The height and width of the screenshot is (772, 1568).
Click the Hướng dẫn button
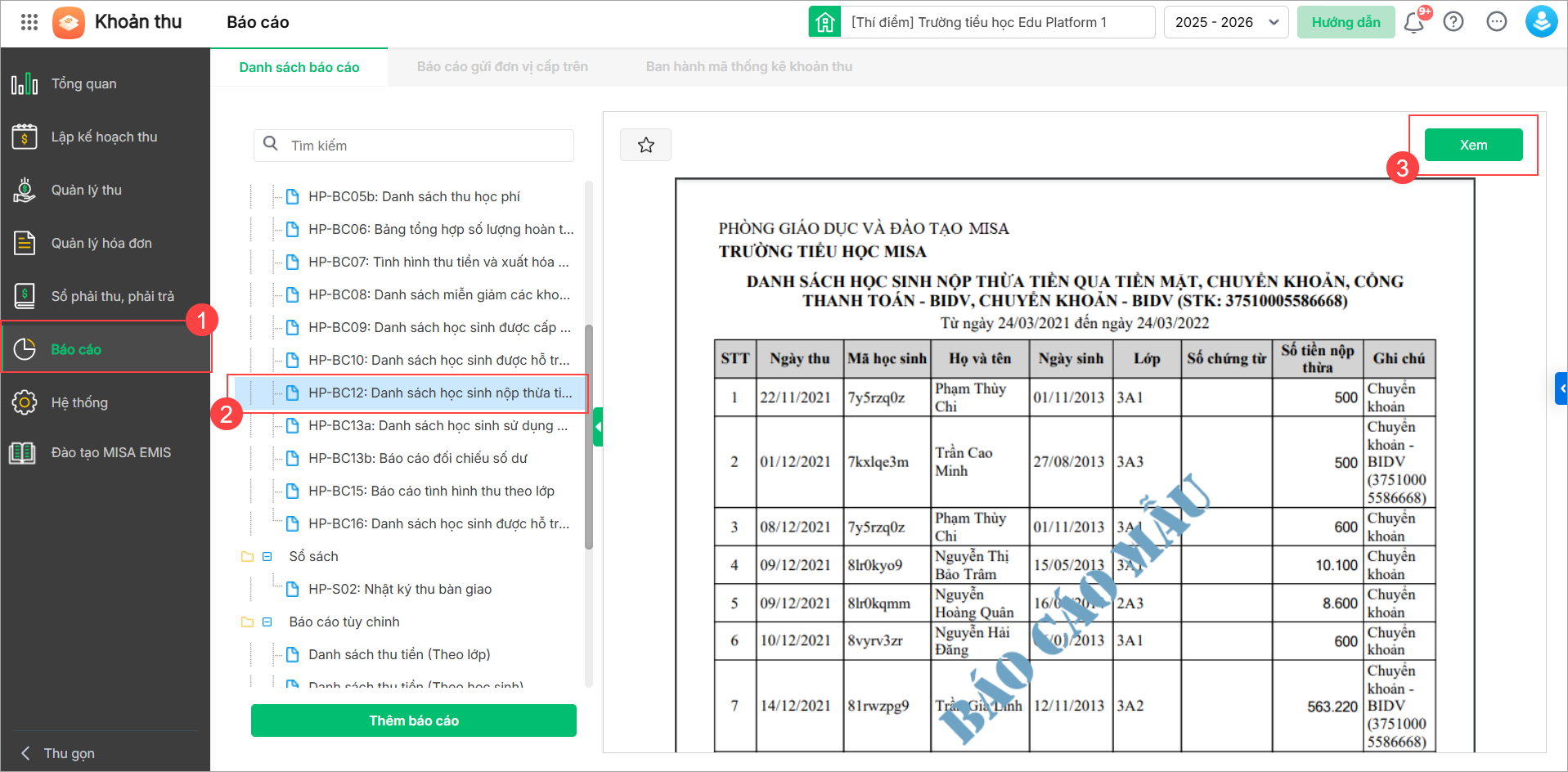(x=1346, y=22)
